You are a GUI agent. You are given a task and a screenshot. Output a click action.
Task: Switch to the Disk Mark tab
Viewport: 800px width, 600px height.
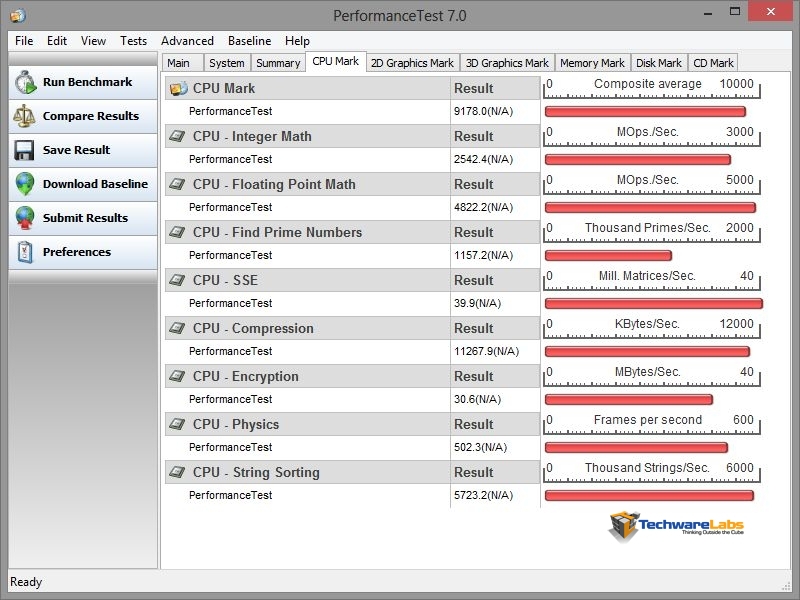click(x=659, y=63)
